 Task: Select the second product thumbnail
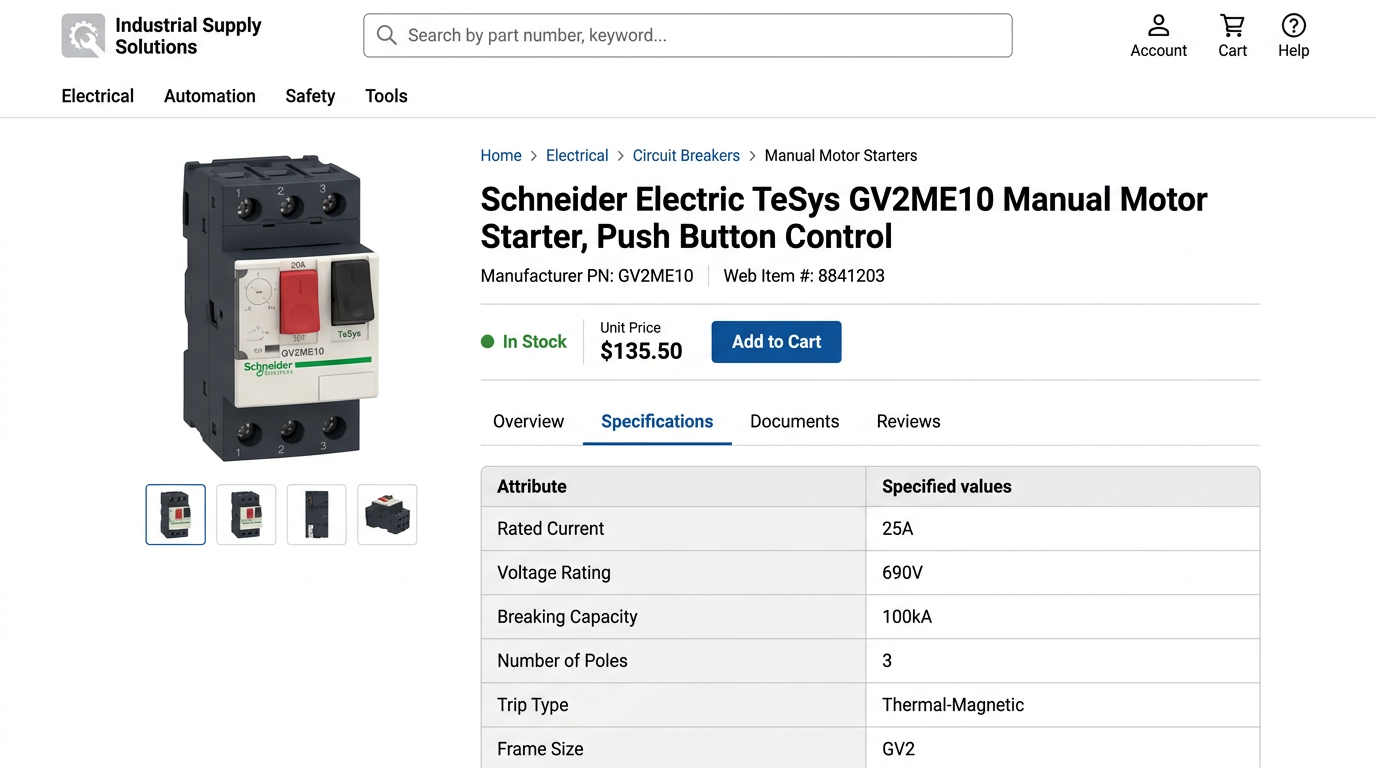(246, 515)
